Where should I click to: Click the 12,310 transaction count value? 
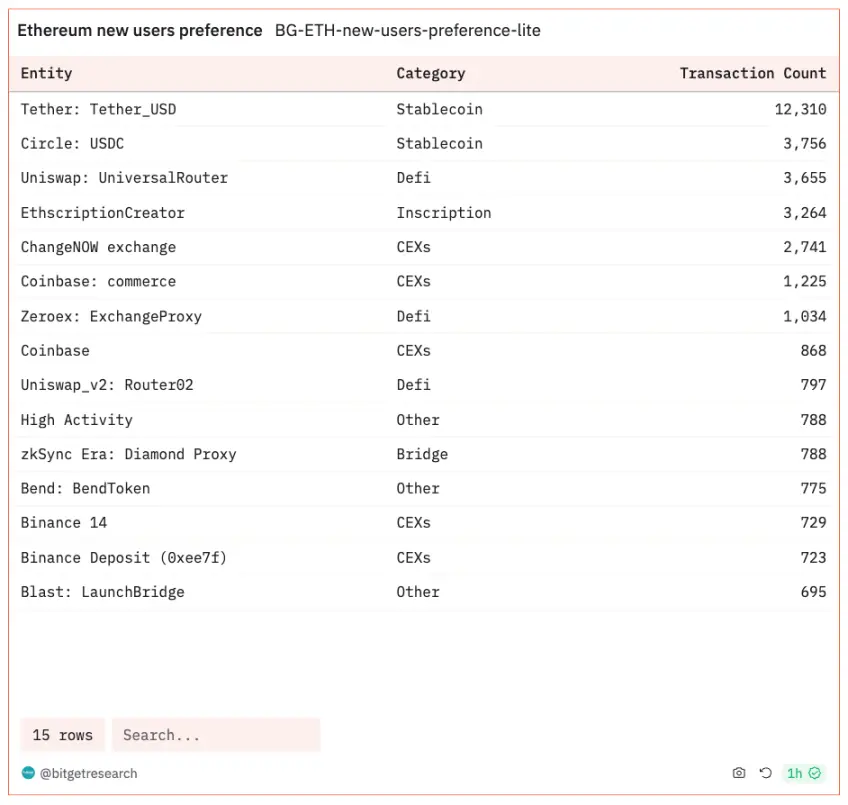(x=800, y=109)
